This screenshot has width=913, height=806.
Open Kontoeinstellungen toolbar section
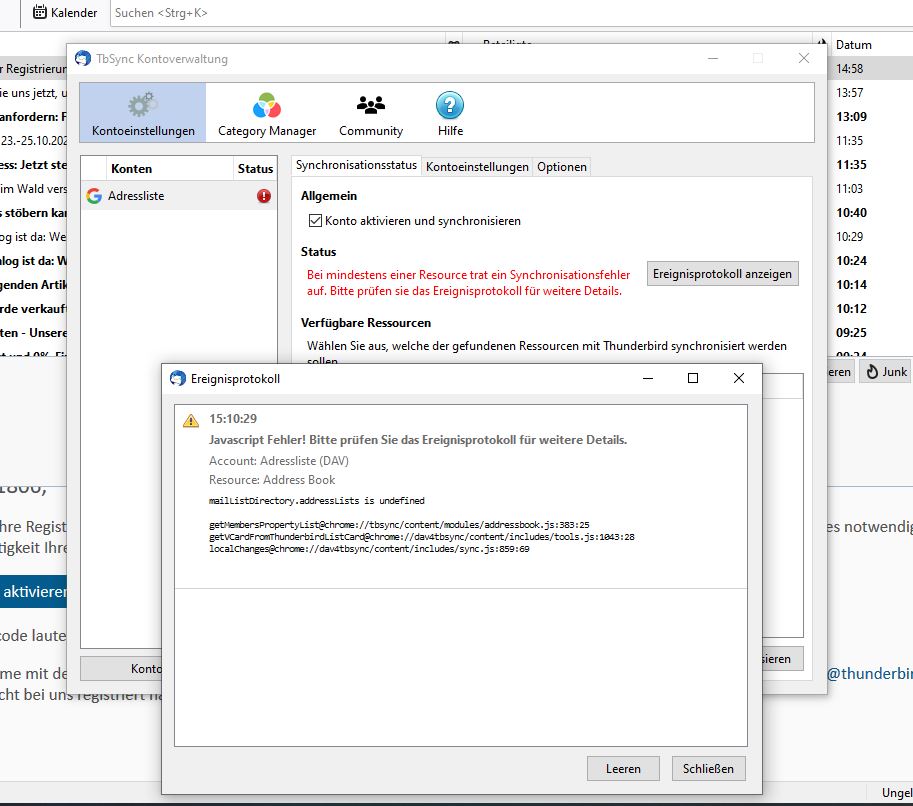143,112
